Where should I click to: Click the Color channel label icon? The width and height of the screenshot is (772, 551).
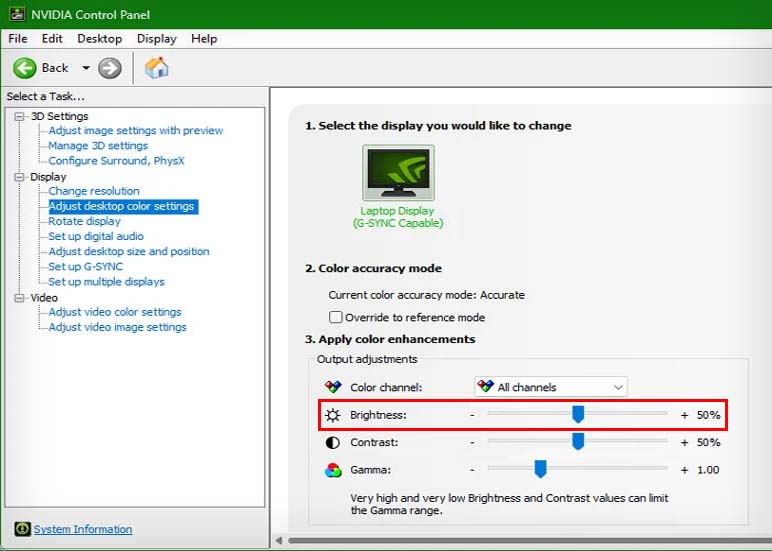(x=333, y=387)
